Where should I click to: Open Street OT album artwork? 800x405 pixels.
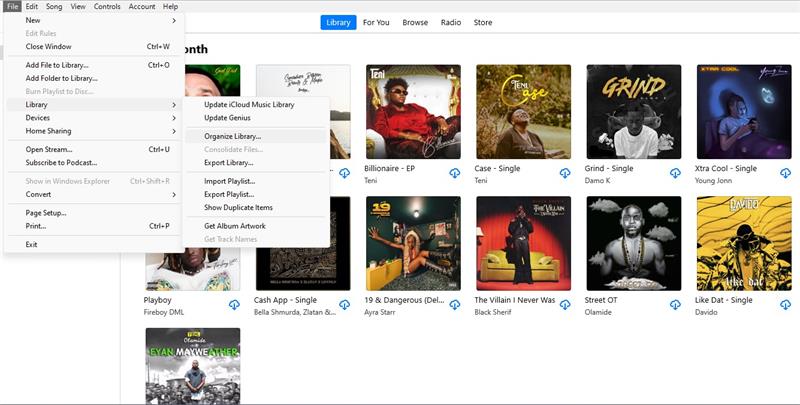[634, 243]
